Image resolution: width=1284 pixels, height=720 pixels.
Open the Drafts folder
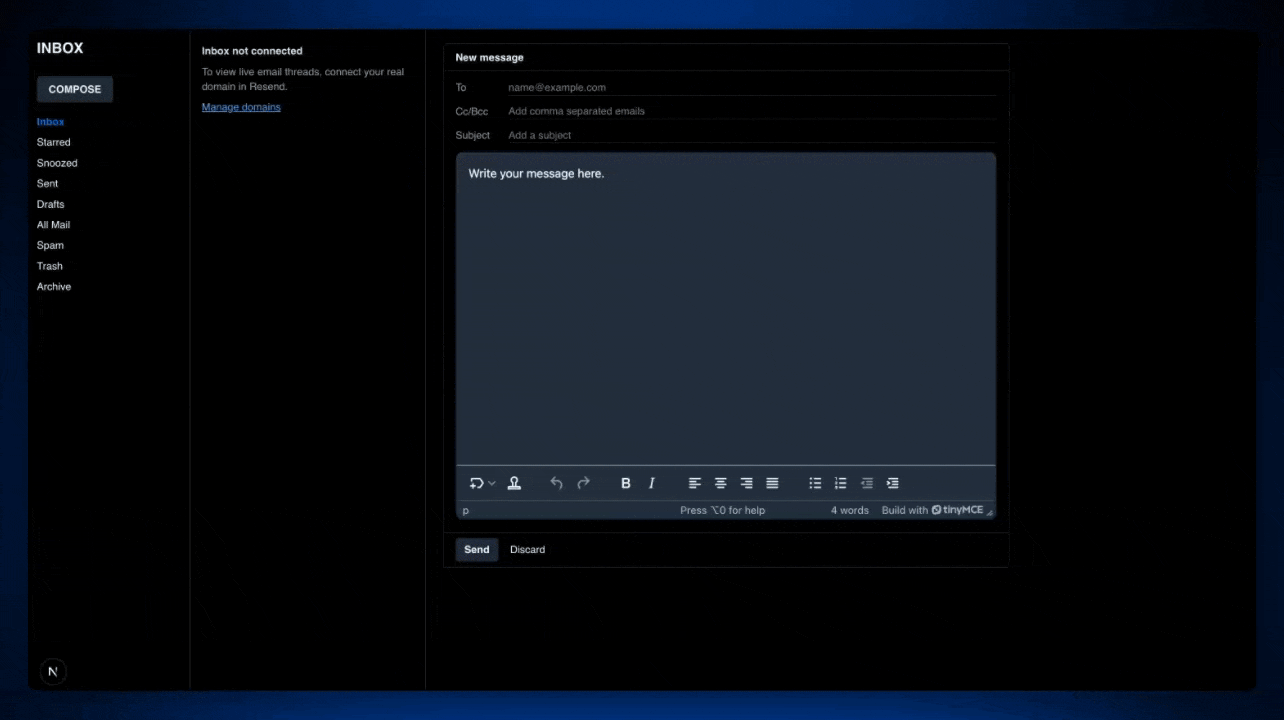coord(50,204)
